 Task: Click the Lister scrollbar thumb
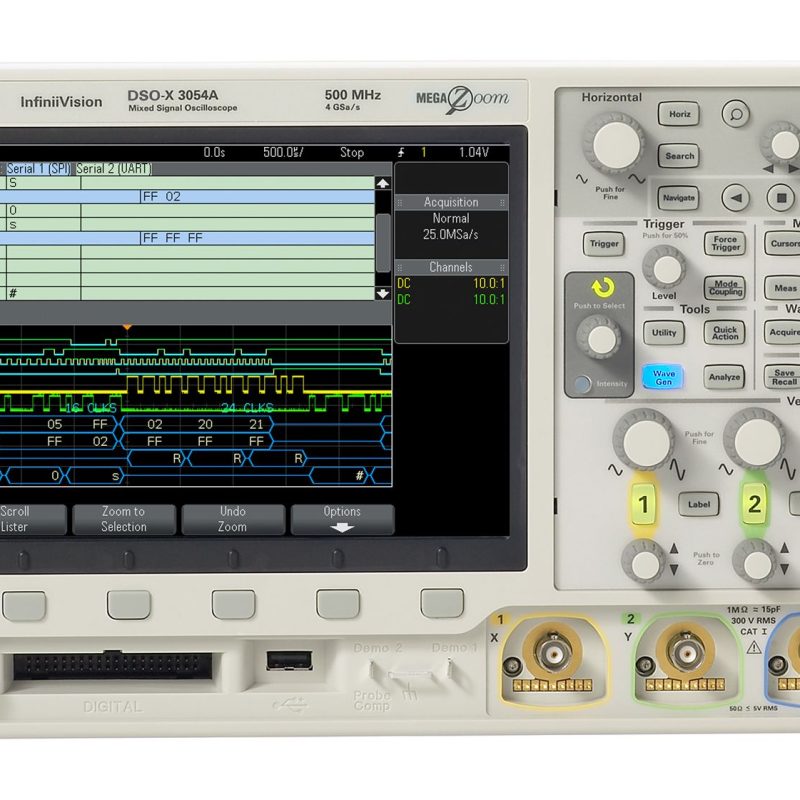point(383,243)
